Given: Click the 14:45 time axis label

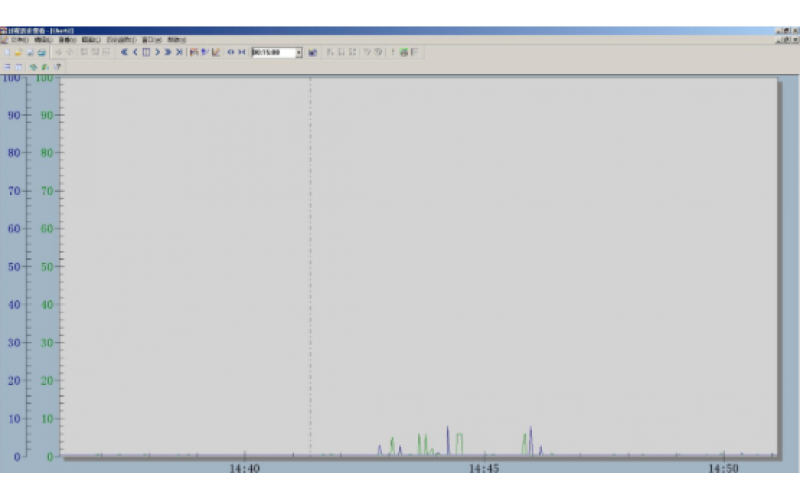Looking at the screenshot, I should tap(483, 468).
